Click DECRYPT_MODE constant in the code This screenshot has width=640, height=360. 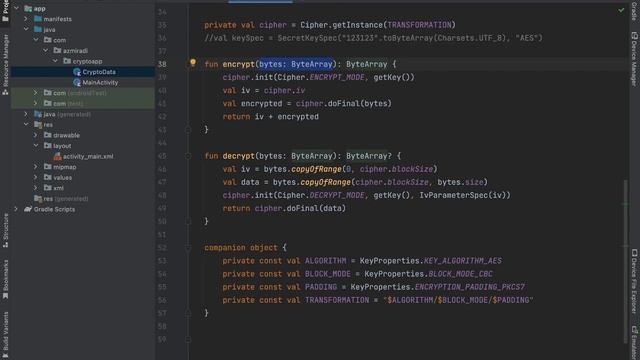337,195
